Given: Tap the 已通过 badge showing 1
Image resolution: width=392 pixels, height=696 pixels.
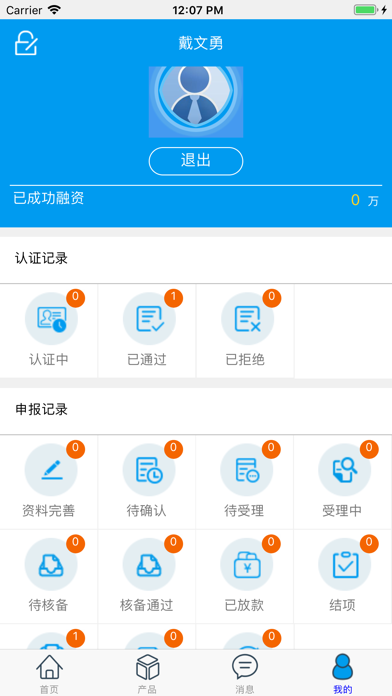Looking at the screenshot, I should 174,297.
